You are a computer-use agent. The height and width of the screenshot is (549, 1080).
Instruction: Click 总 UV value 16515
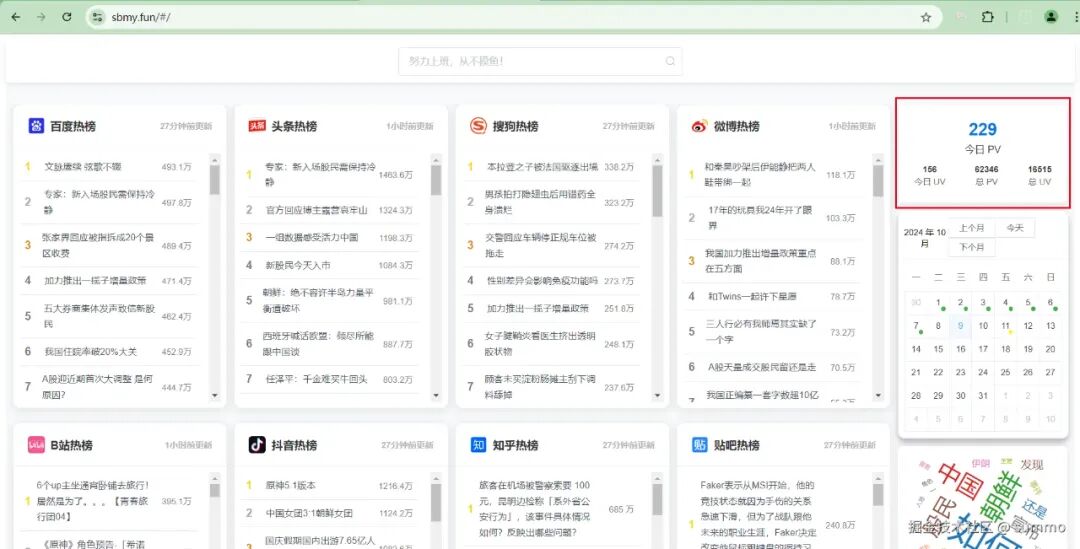[x=1039, y=169]
